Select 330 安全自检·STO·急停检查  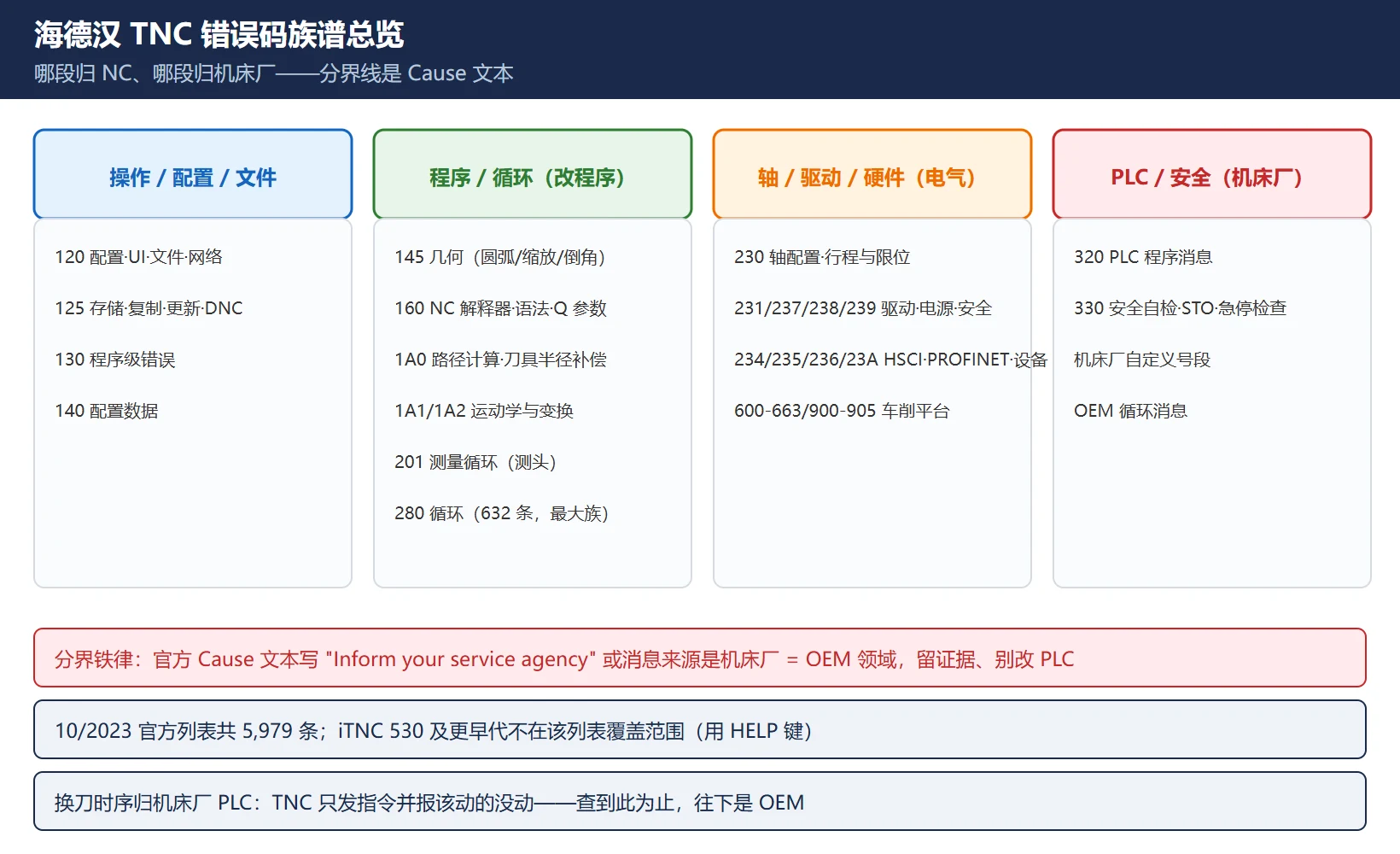pos(1181,308)
